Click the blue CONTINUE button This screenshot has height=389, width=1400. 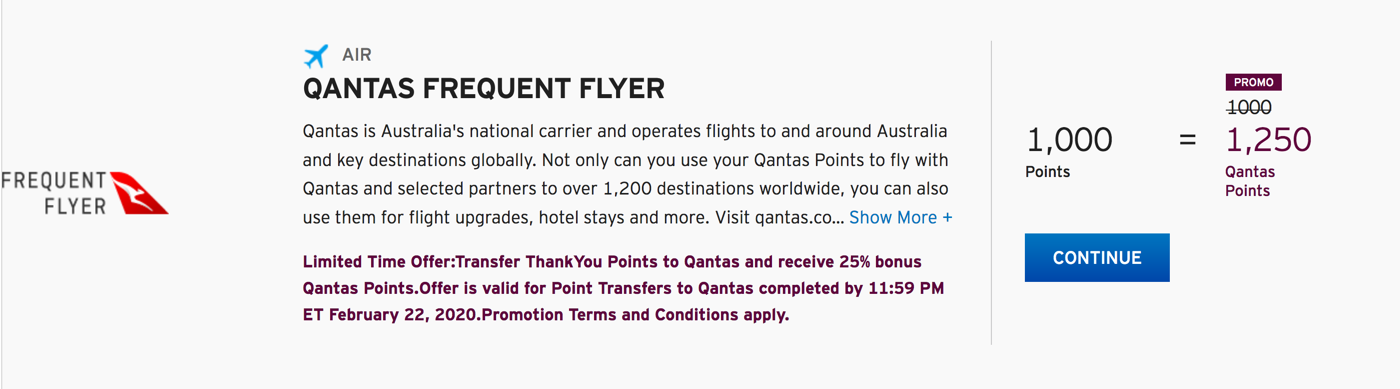(x=1097, y=258)
